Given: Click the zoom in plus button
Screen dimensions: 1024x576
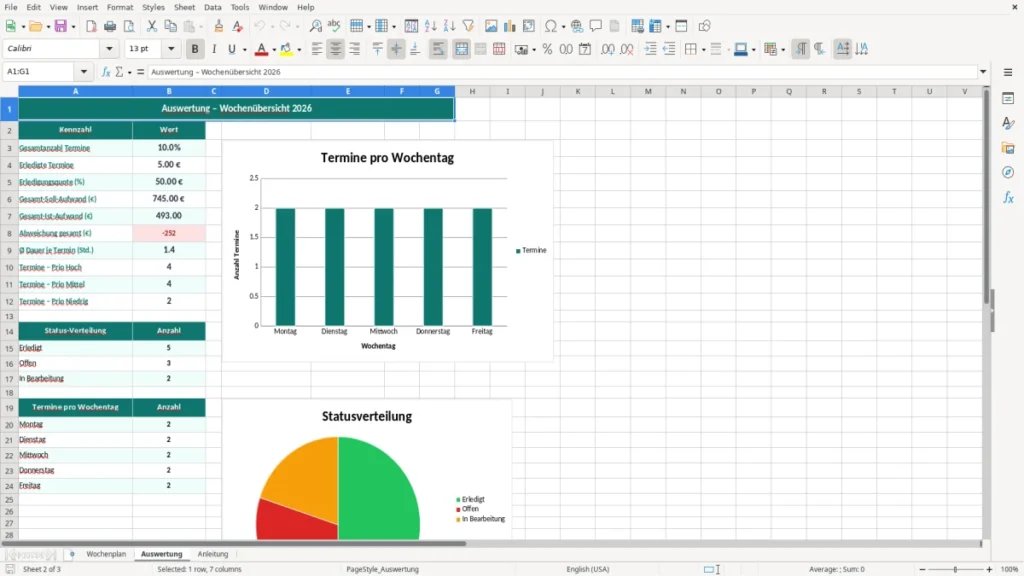Looking at the screenshot, I should [x=989, y=569].
